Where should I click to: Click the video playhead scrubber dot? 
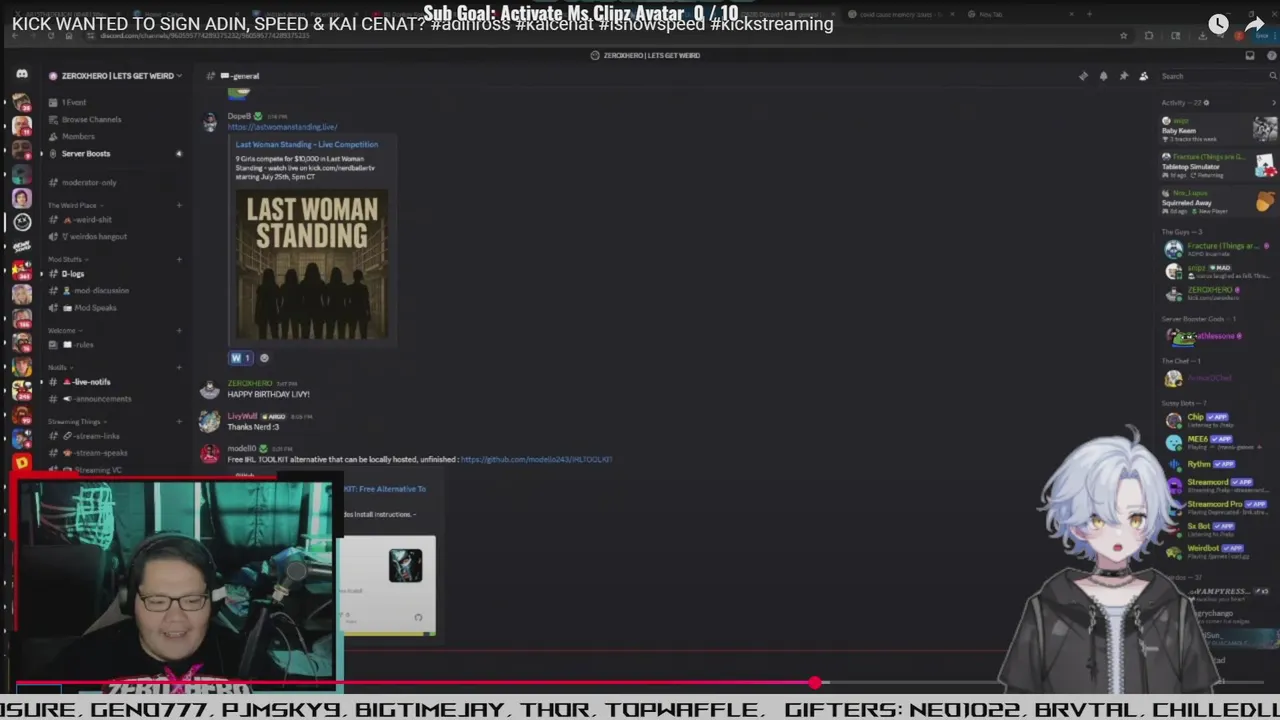(x=815, y=683)
